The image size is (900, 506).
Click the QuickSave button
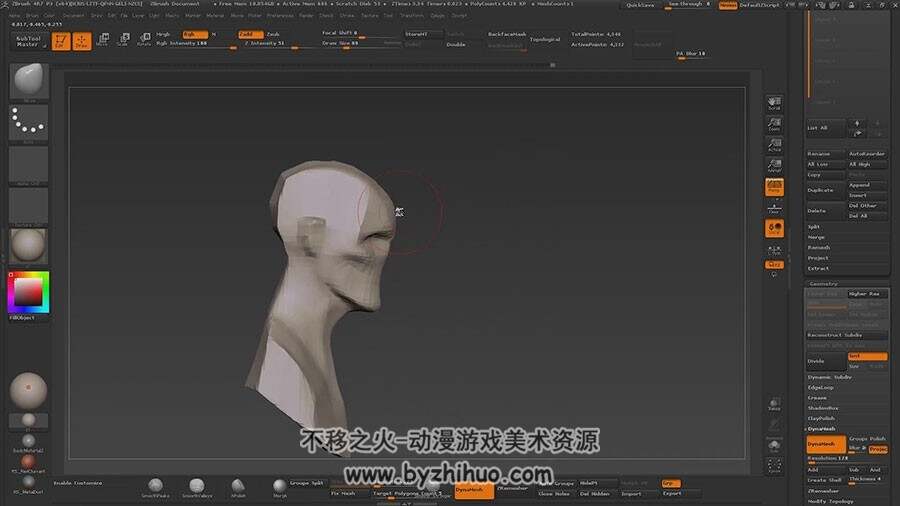[x=640, y=5]
